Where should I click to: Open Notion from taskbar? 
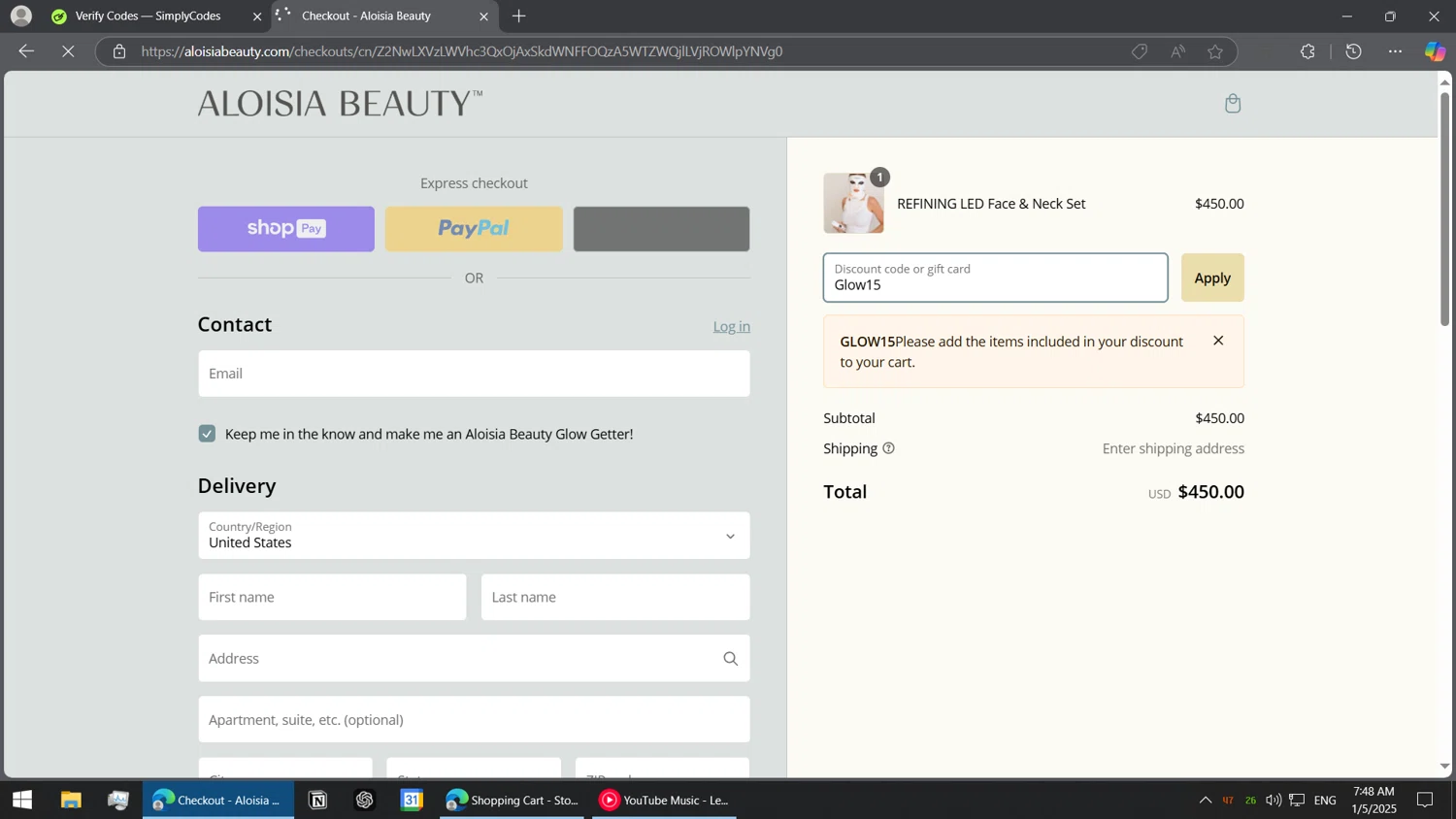(x=317, y=801)
